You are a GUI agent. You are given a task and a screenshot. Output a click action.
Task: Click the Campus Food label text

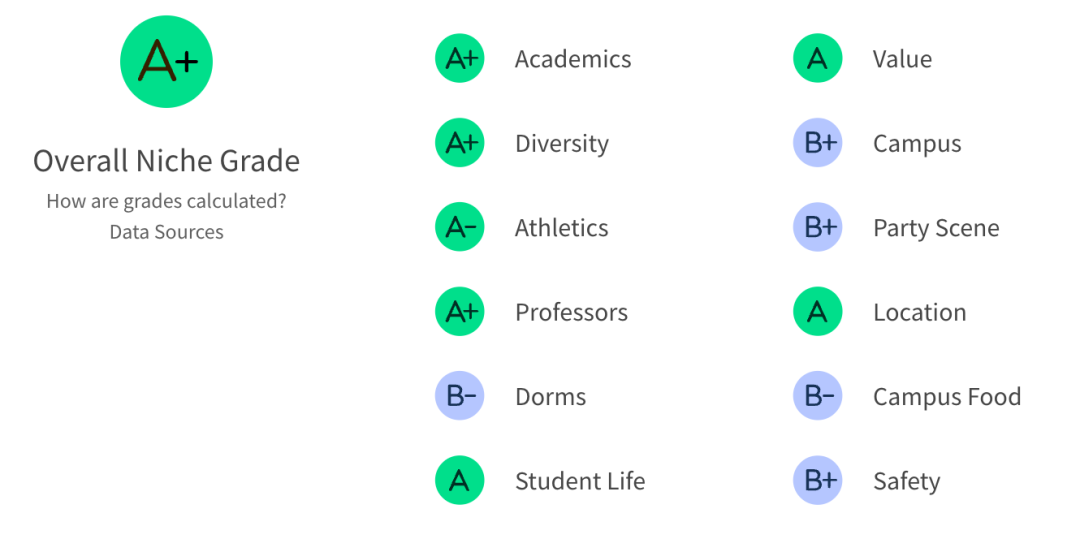pyautogui.click(x=947, y=397)
